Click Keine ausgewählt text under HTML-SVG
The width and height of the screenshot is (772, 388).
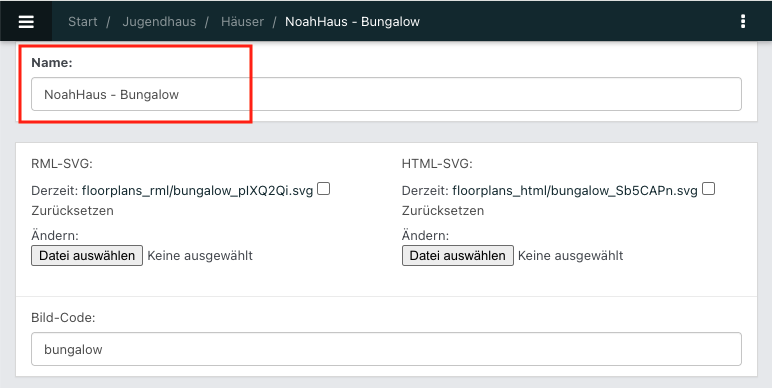pos(571,256)
